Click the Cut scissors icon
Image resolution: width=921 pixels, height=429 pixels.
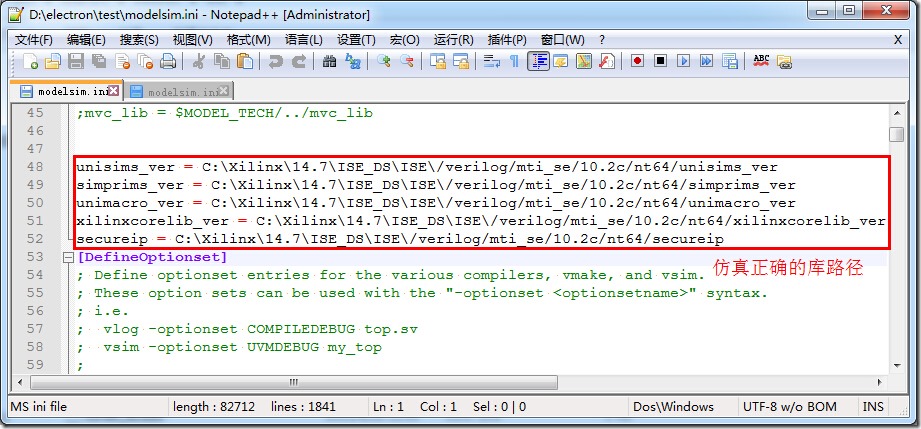pos(198,61)
